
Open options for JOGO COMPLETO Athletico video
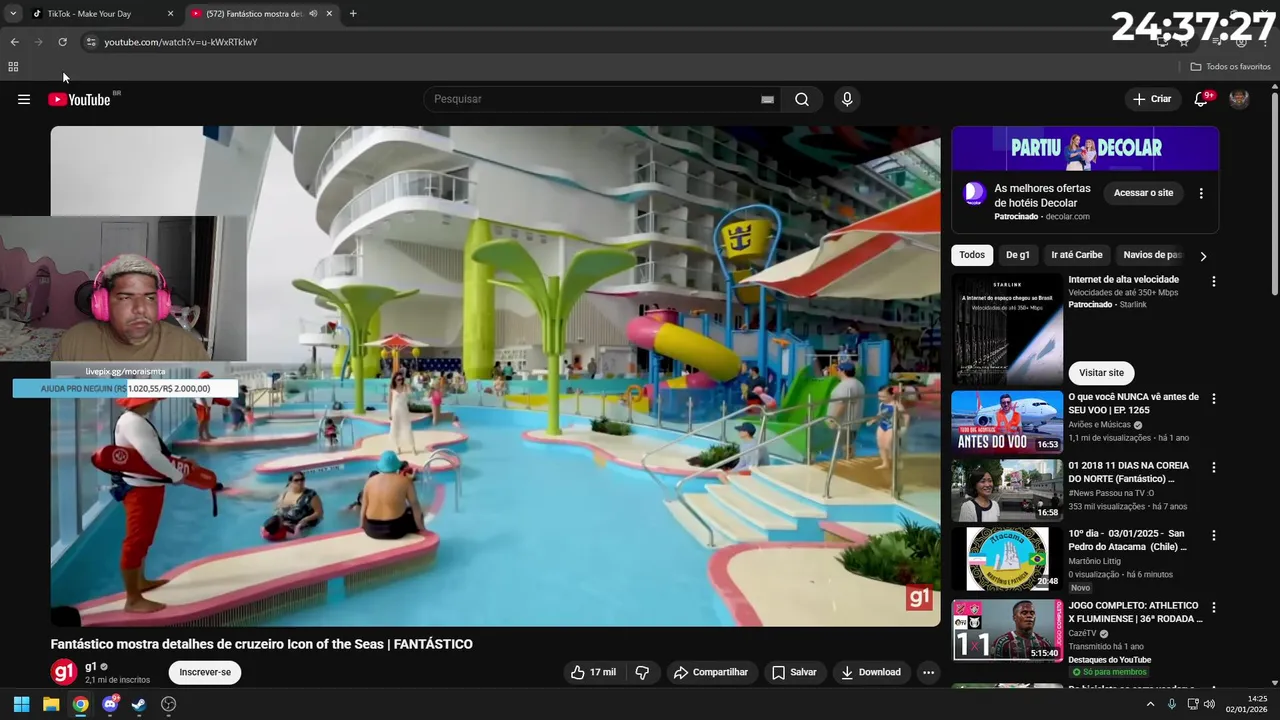1213,607
